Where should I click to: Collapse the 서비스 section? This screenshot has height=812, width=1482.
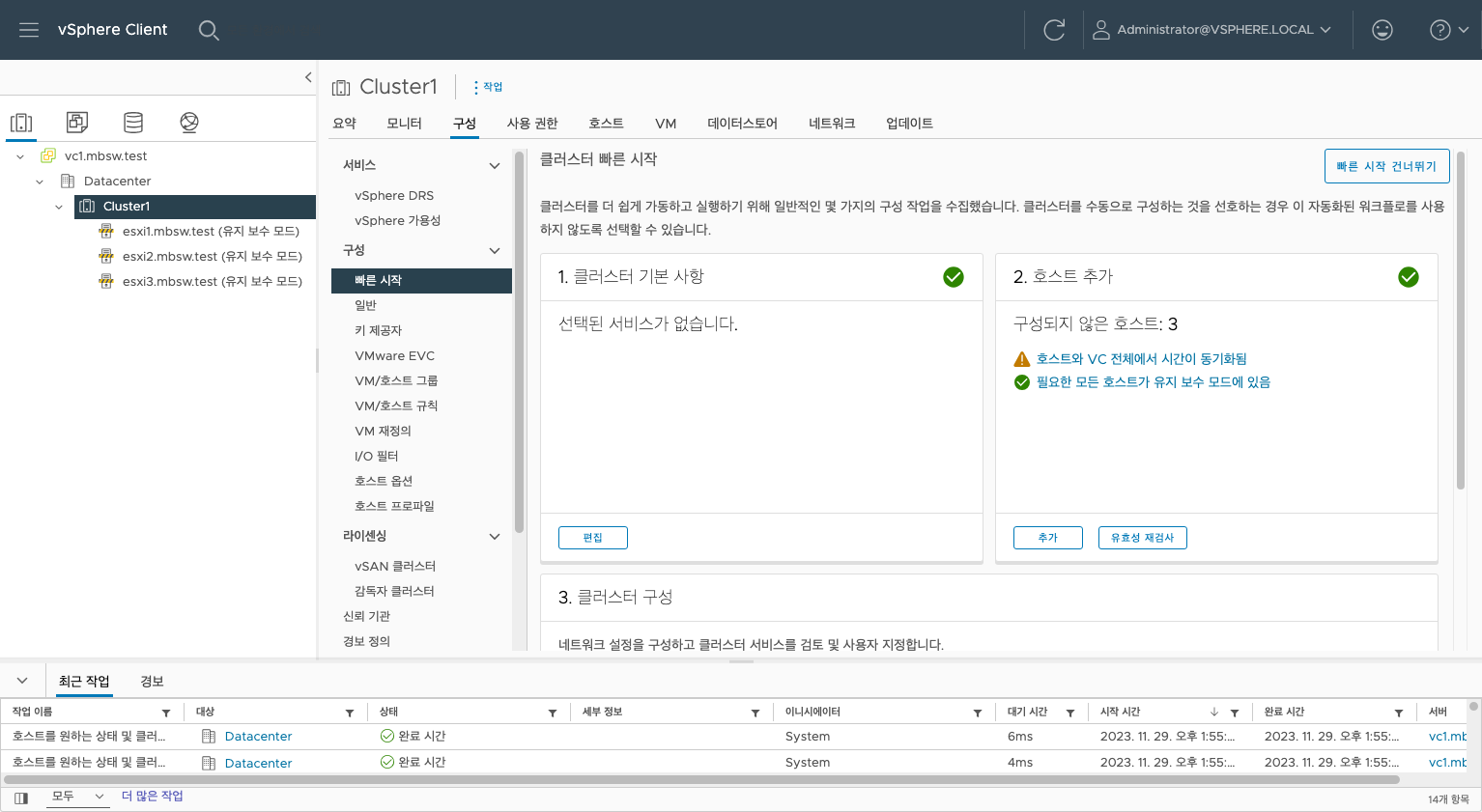(x=495, y=166)
